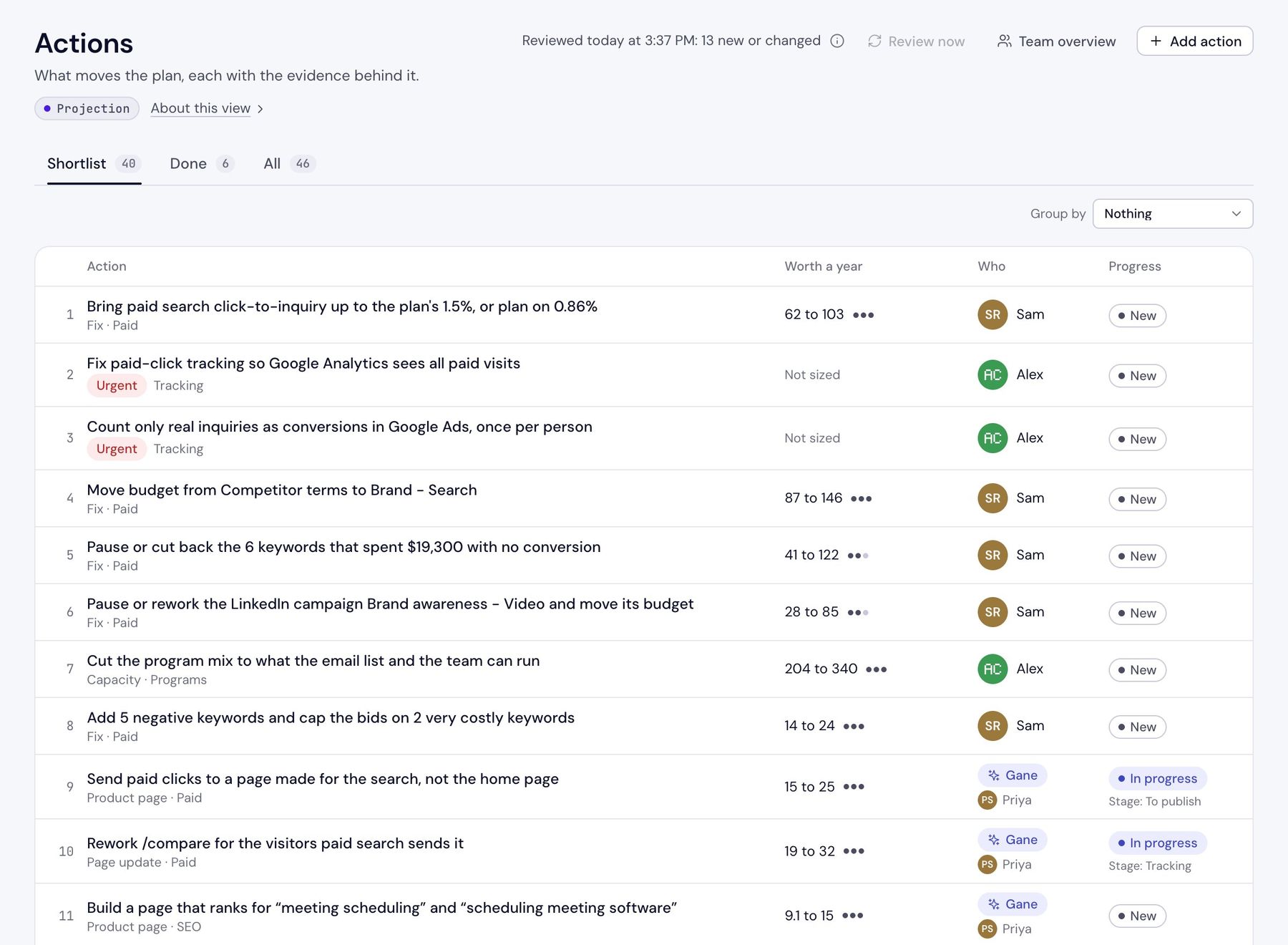Click the Add action button
The height and width of the screenshot is (945, 1288).
1194,41
